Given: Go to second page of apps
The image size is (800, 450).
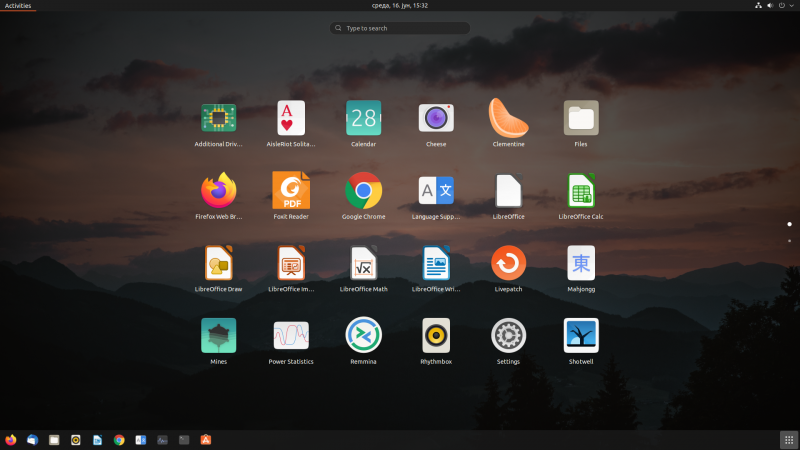Looking at the screenshot, I should [789, 241].
